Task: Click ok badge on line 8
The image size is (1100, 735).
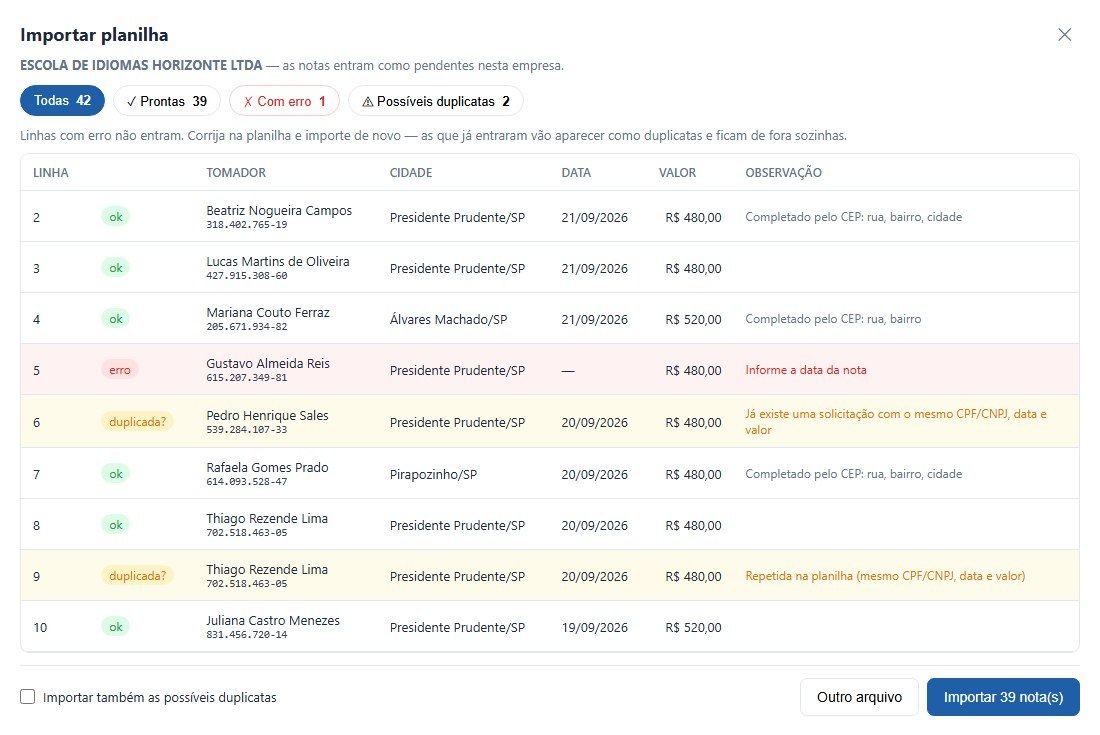Action: (x=116, y=525)
